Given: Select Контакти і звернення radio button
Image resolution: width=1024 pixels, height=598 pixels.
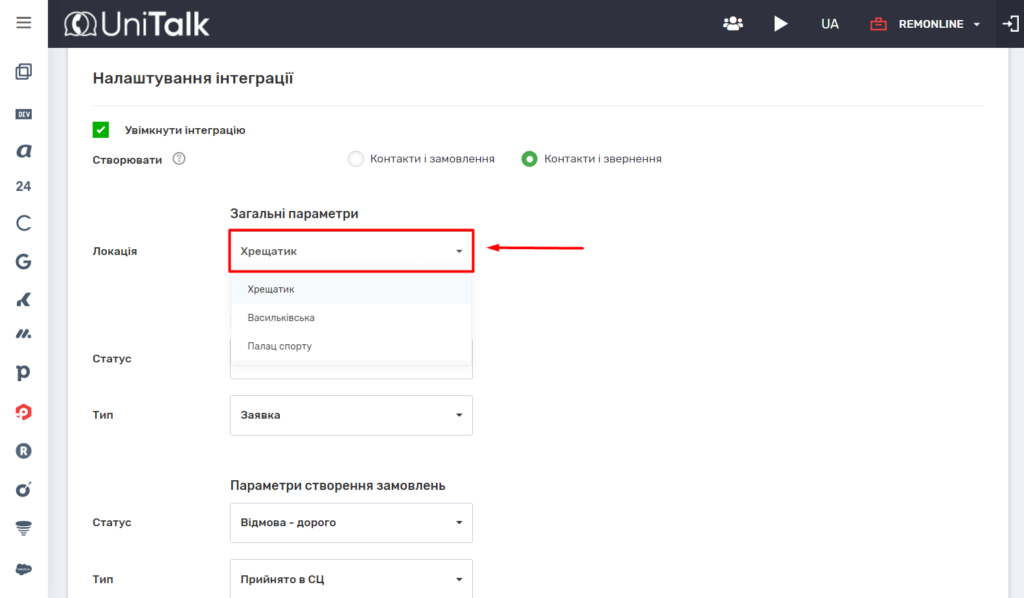Looking at the screenshot, I should tap(530, 158).
